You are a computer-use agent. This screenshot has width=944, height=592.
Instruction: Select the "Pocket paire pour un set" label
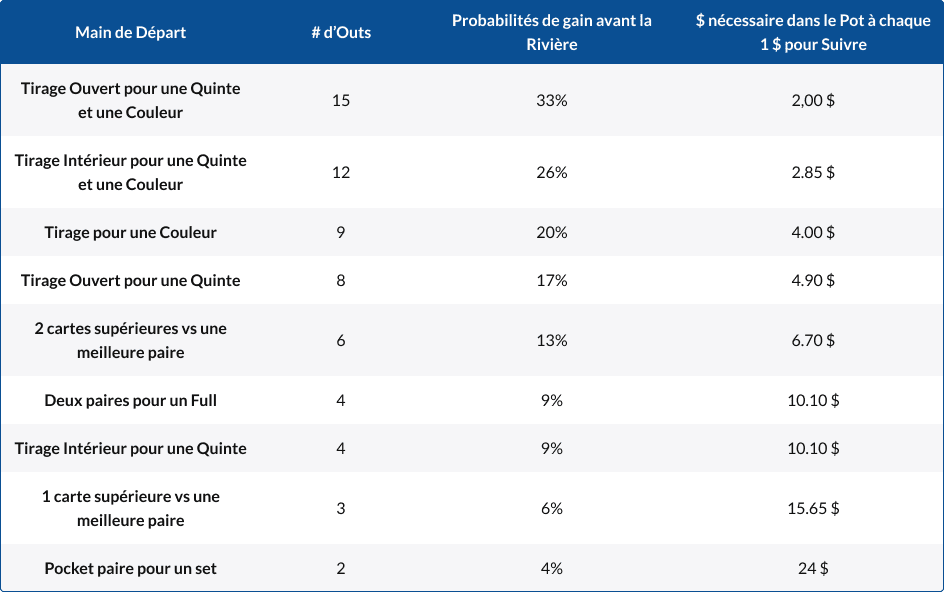[130, 568]
